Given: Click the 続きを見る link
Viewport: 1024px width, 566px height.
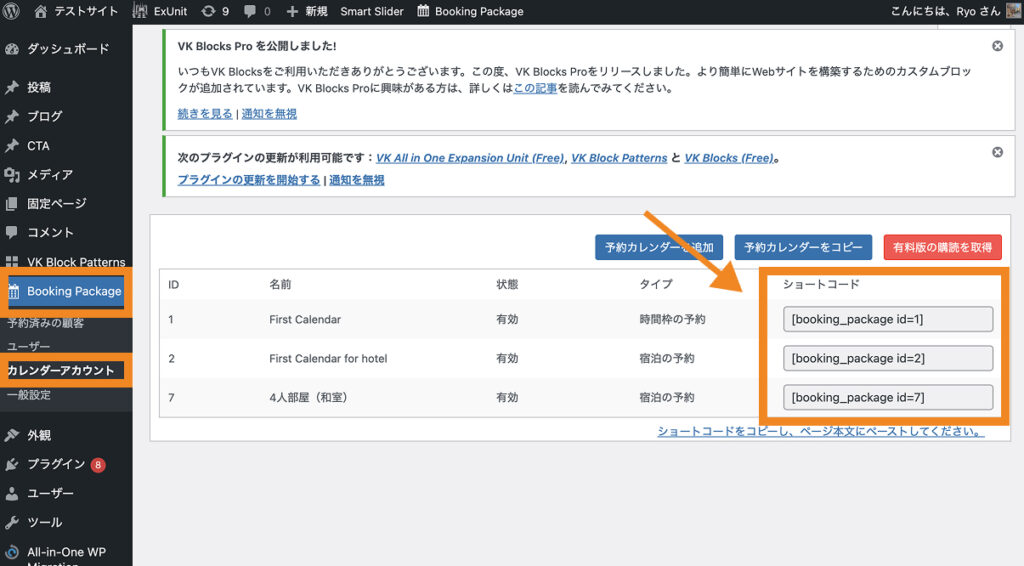Looking at the screenshot, I should [203, 114].
